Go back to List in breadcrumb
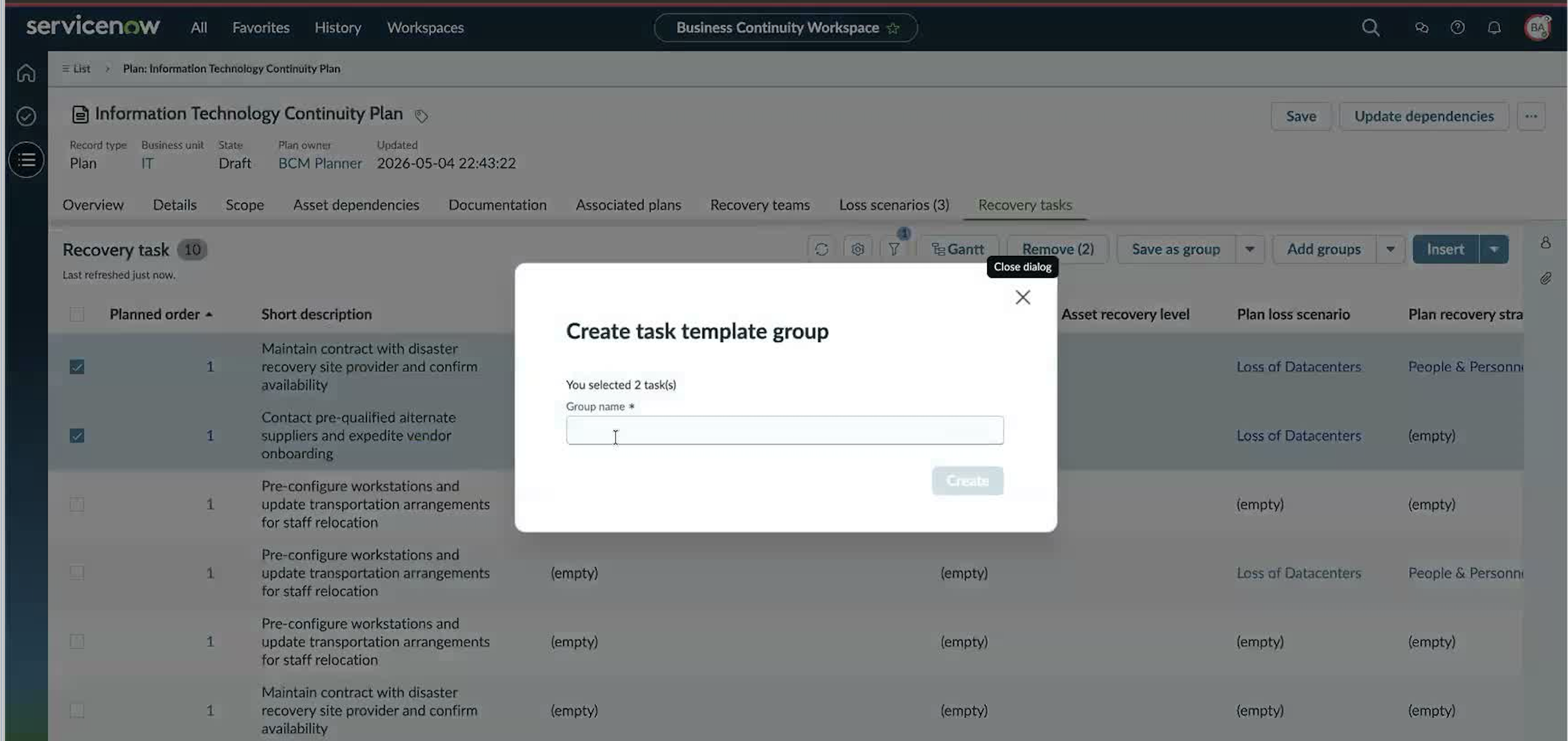 click(76, 69)
